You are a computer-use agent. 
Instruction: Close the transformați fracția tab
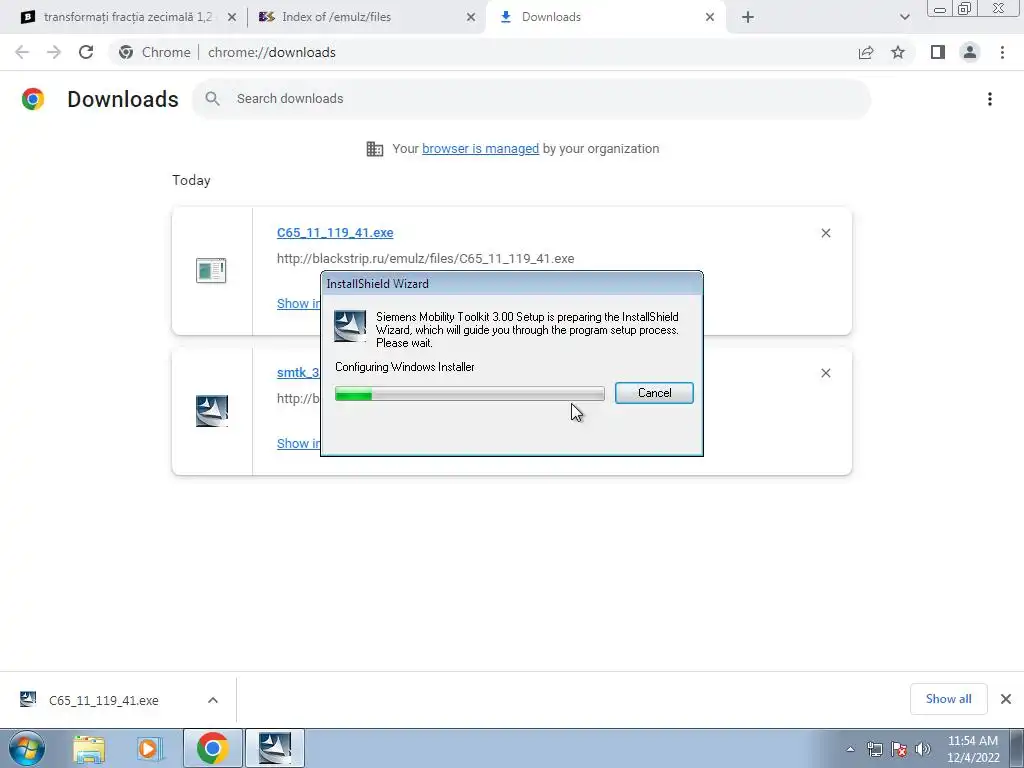(232, 18)
